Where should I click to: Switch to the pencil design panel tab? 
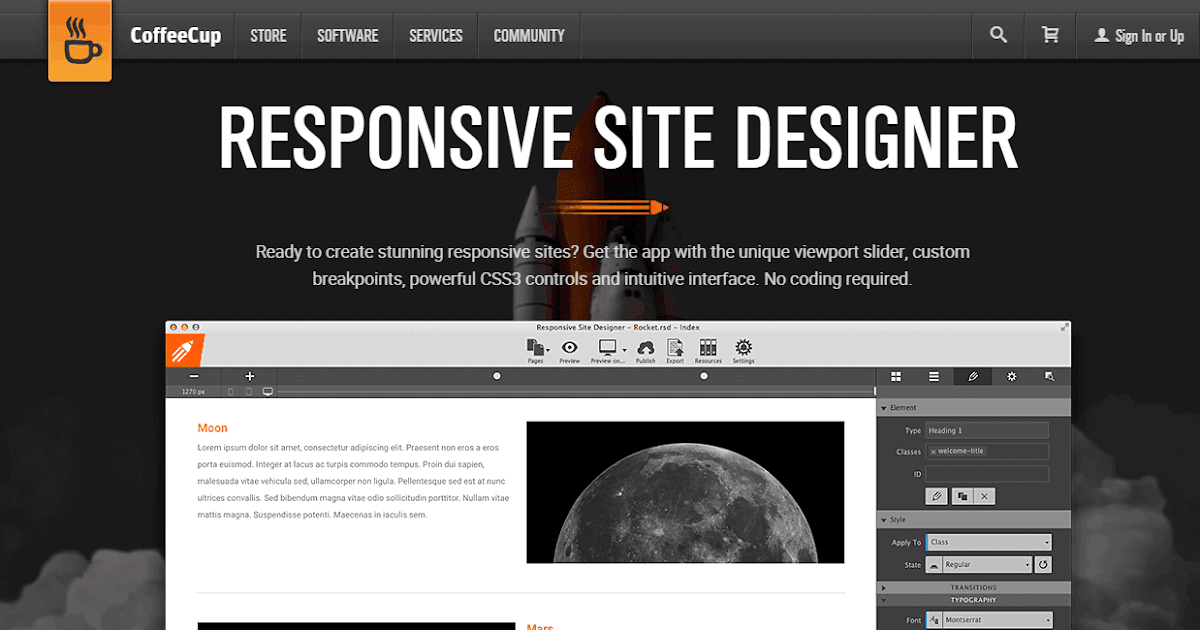(973, 377)
